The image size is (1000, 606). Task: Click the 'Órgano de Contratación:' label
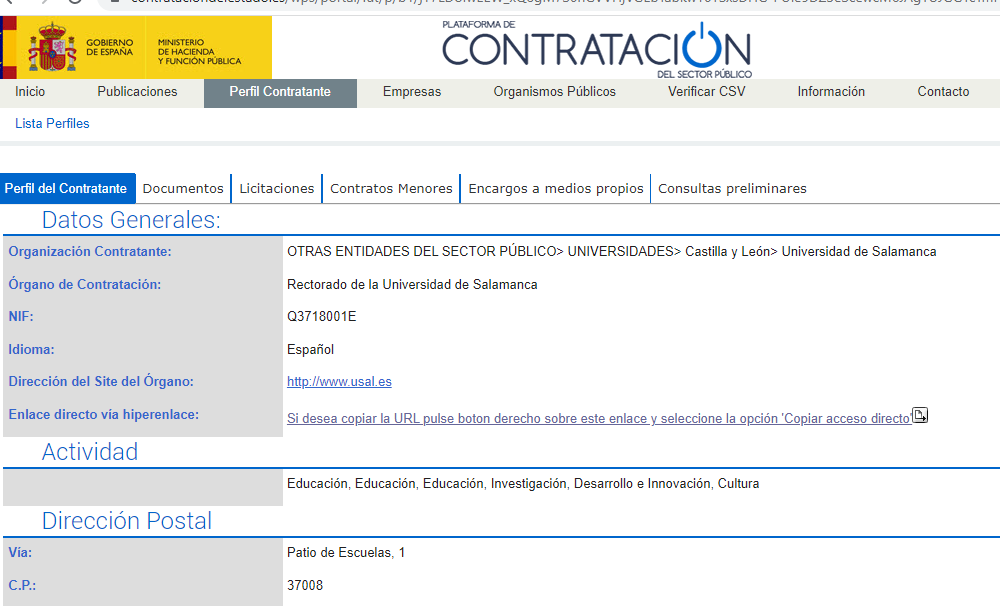(85, 285)
